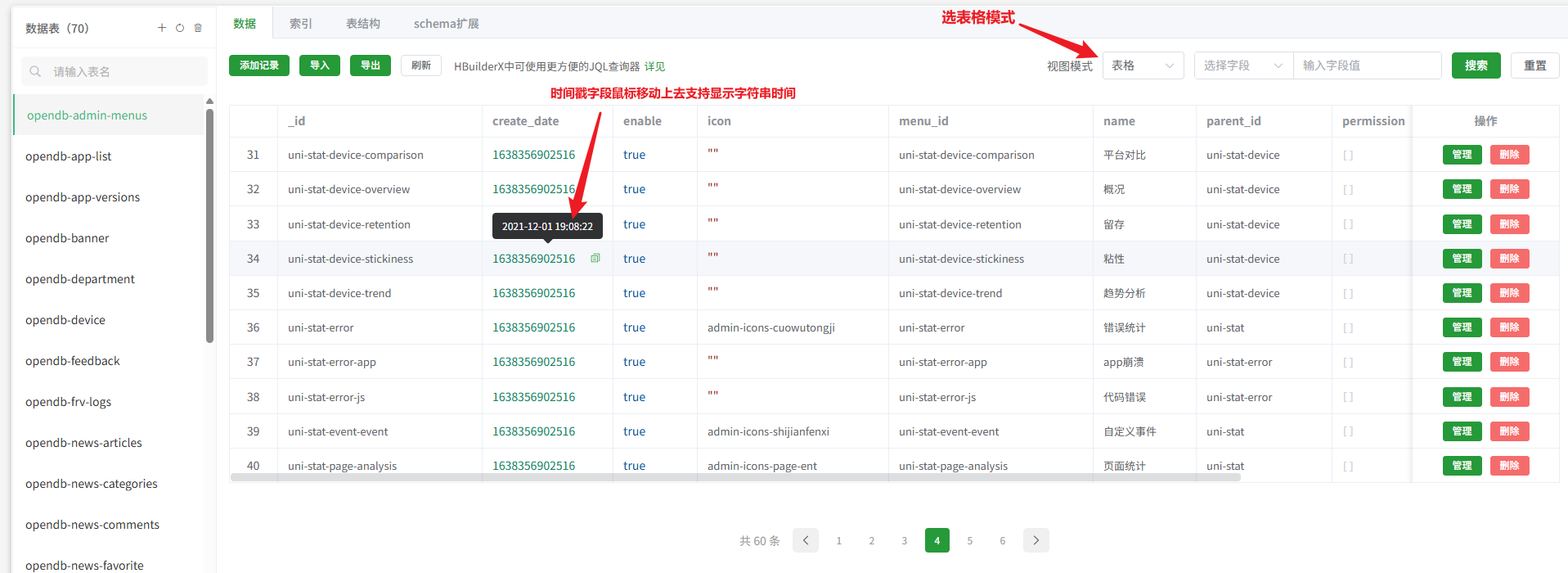Go to next page with right chevron
Screen dimensions: 1568x573
(1036, 540)
